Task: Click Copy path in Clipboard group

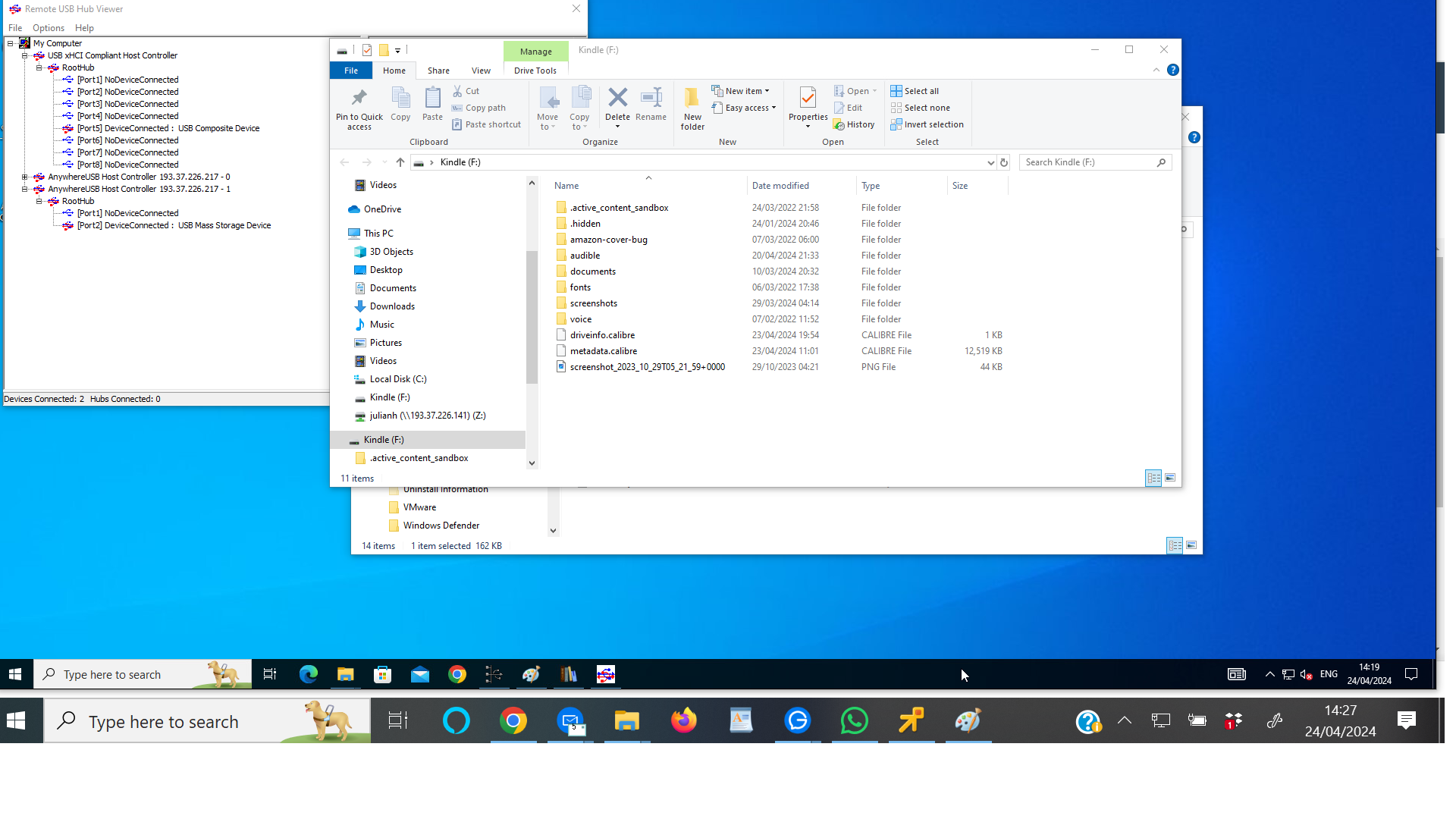Action: [479, 108]
